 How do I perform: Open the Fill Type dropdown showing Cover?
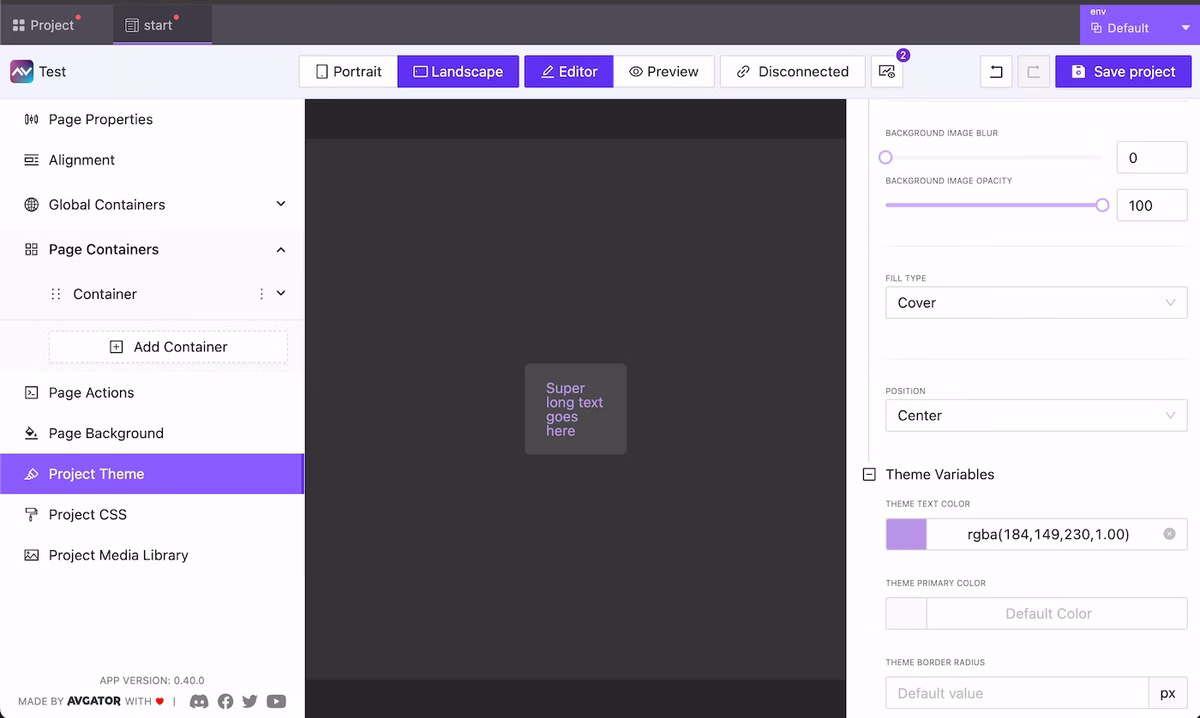(1036, 302)
